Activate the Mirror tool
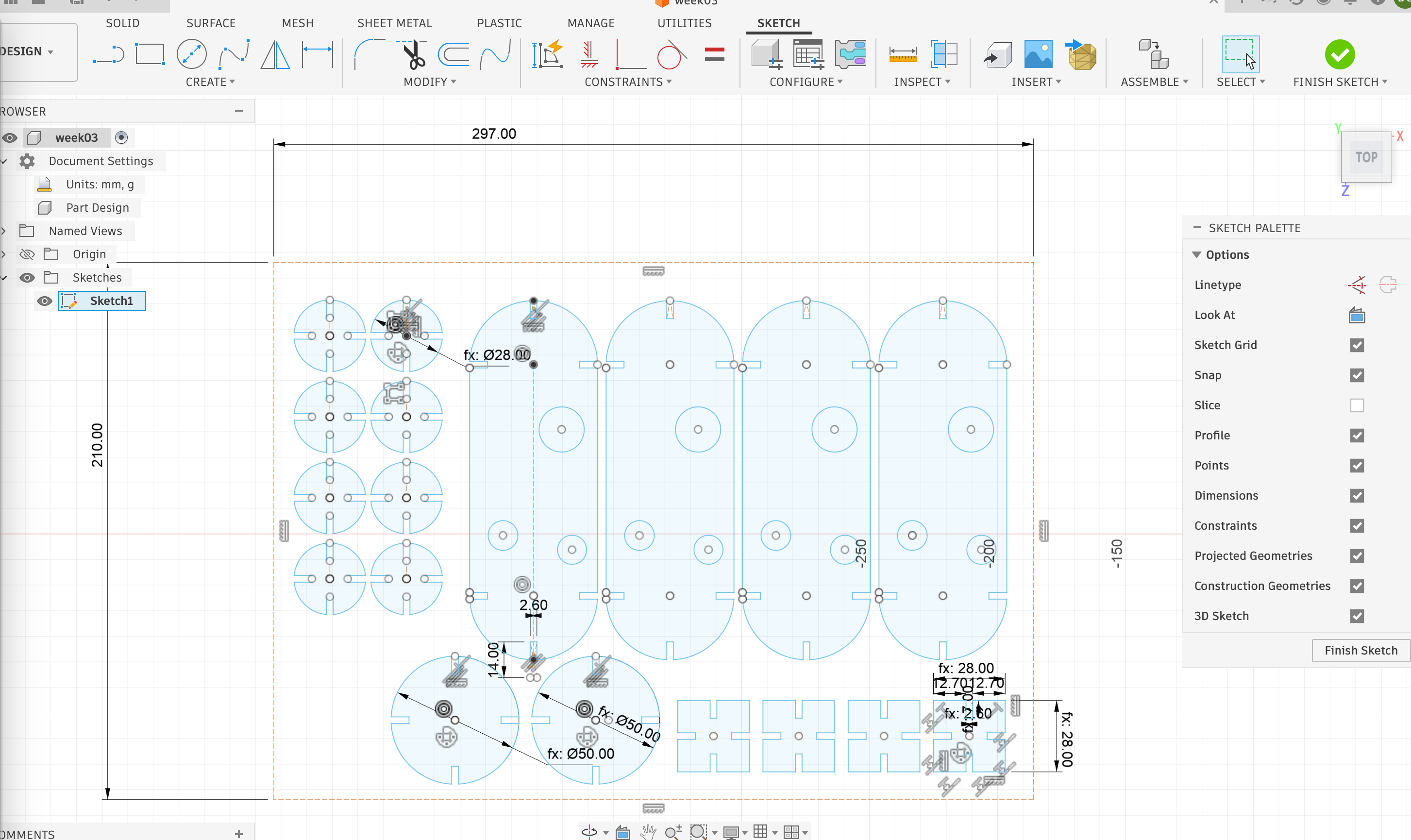The height and width of the screenshot is (840, 1411). pos(275,55)
